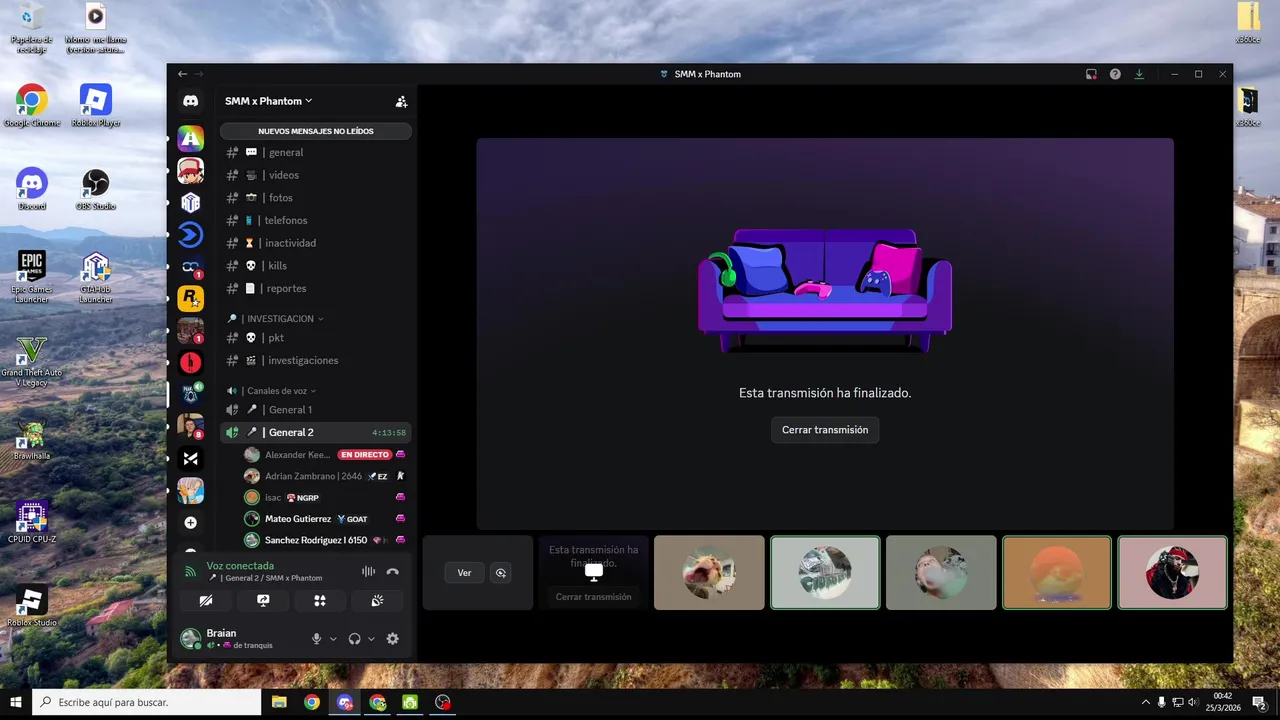Open the Activities launcher icon
The height and width of the screenshot is (720, 1280).
coord(320,601)
